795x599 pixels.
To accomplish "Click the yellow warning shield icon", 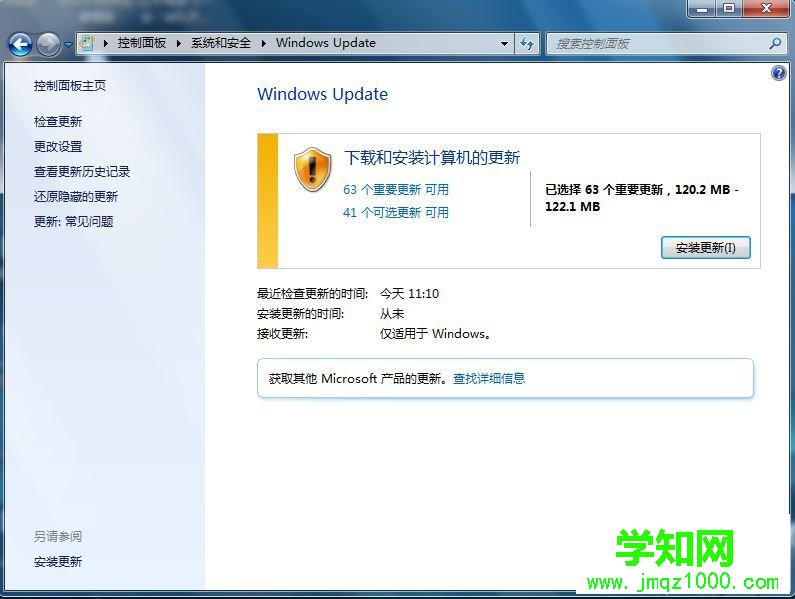I will point(312,170).
